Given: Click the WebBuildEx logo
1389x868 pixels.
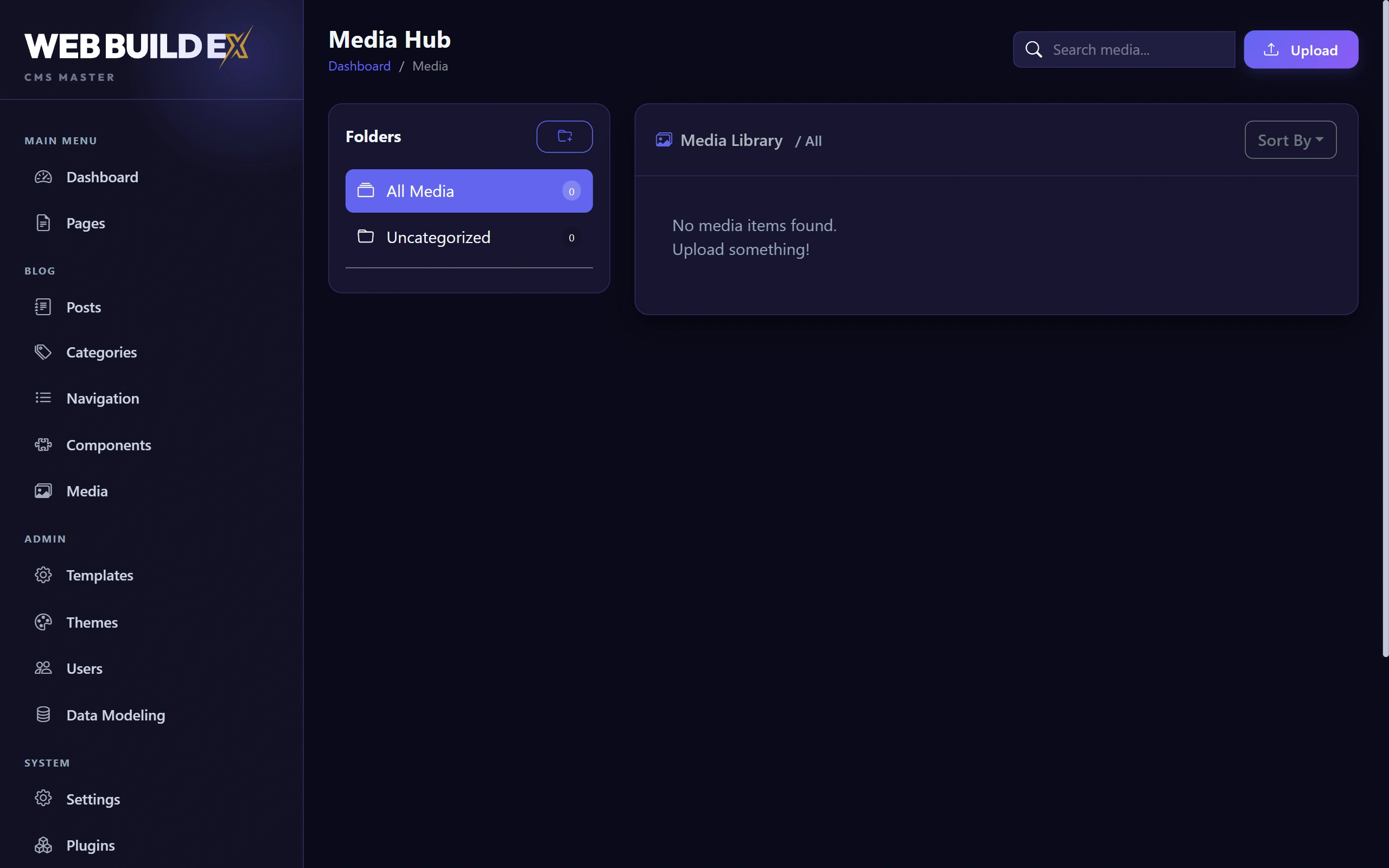Looking at the screenshot, I should point(138,47).
